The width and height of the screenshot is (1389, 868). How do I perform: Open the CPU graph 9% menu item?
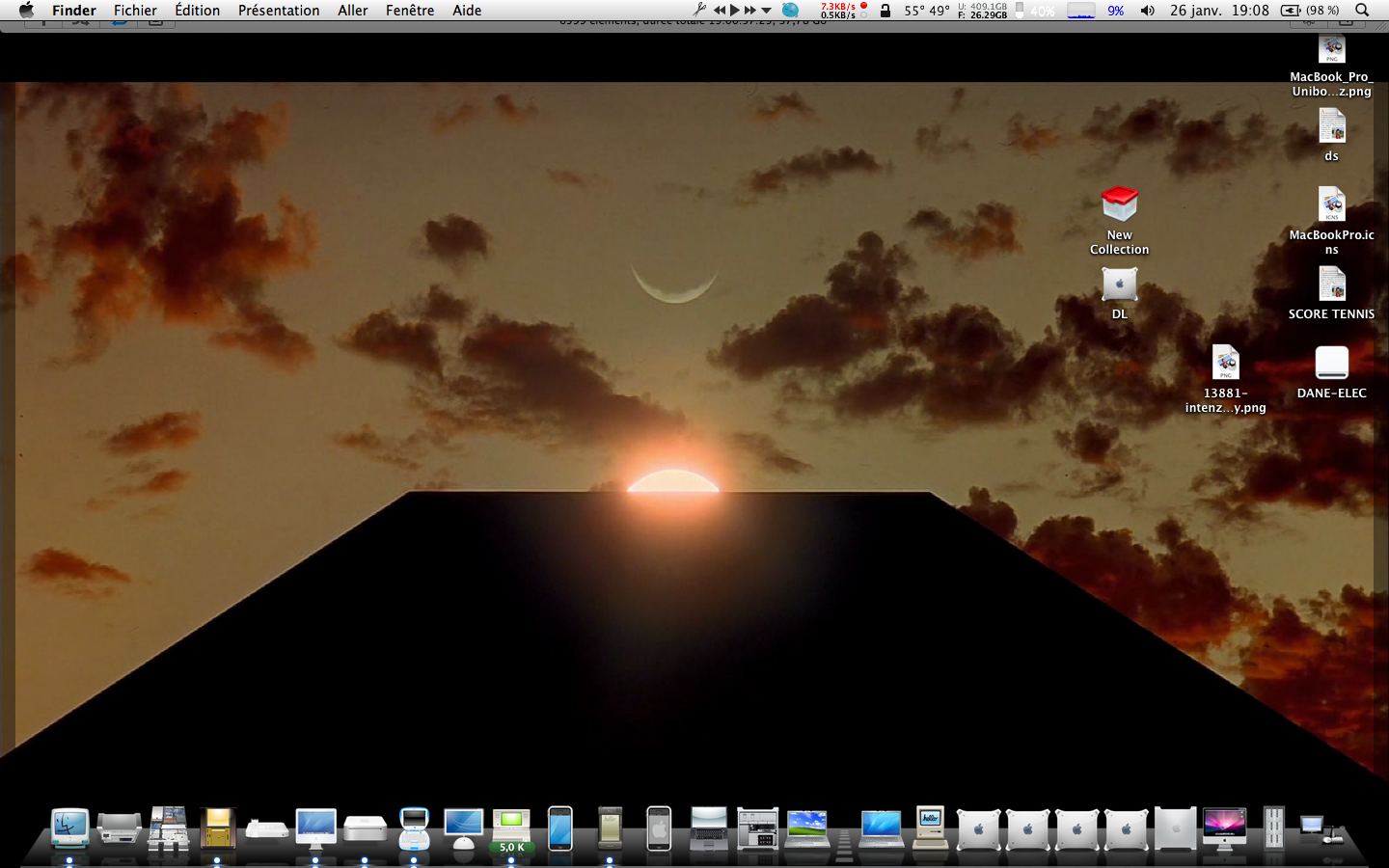pyautogui.click(x=1096, y=10)
